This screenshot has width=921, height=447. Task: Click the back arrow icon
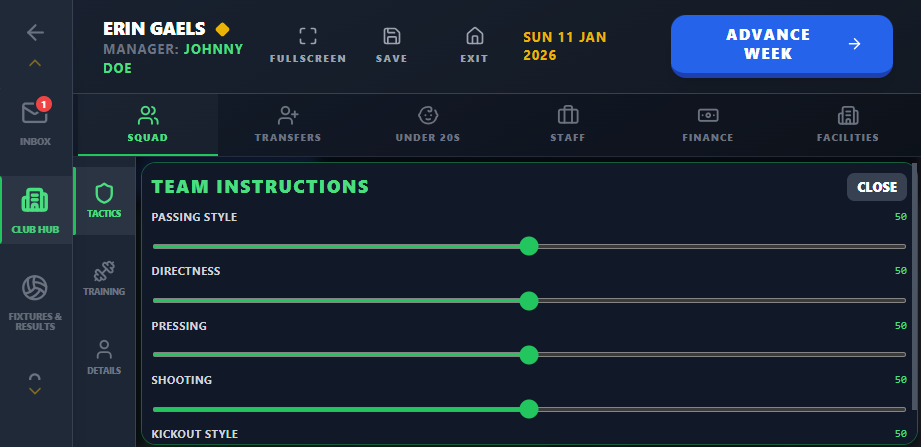coord(36,32)
